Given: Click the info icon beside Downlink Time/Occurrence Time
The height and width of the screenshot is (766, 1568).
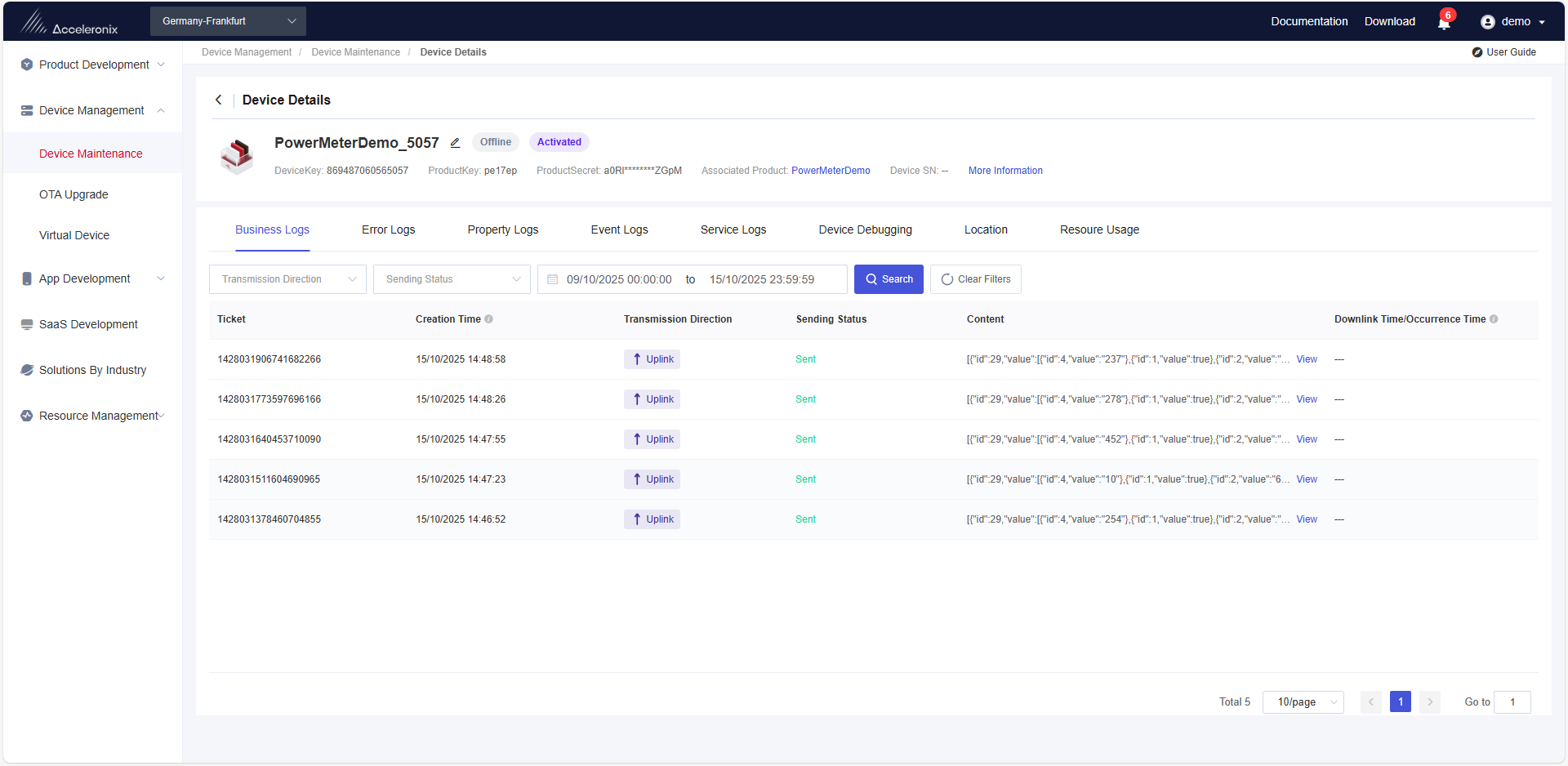Looking at the screenshot, I should (x=1494, y=319).
